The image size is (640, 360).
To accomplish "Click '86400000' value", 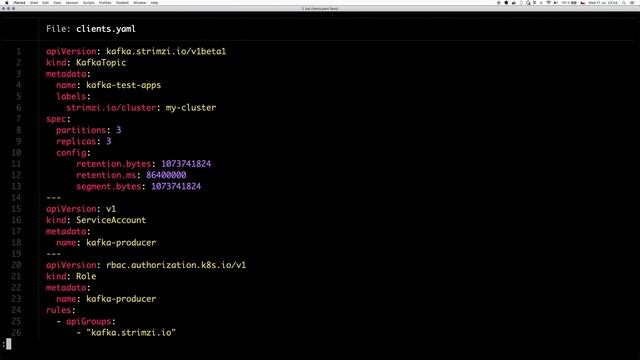I will tap(166, 175).
